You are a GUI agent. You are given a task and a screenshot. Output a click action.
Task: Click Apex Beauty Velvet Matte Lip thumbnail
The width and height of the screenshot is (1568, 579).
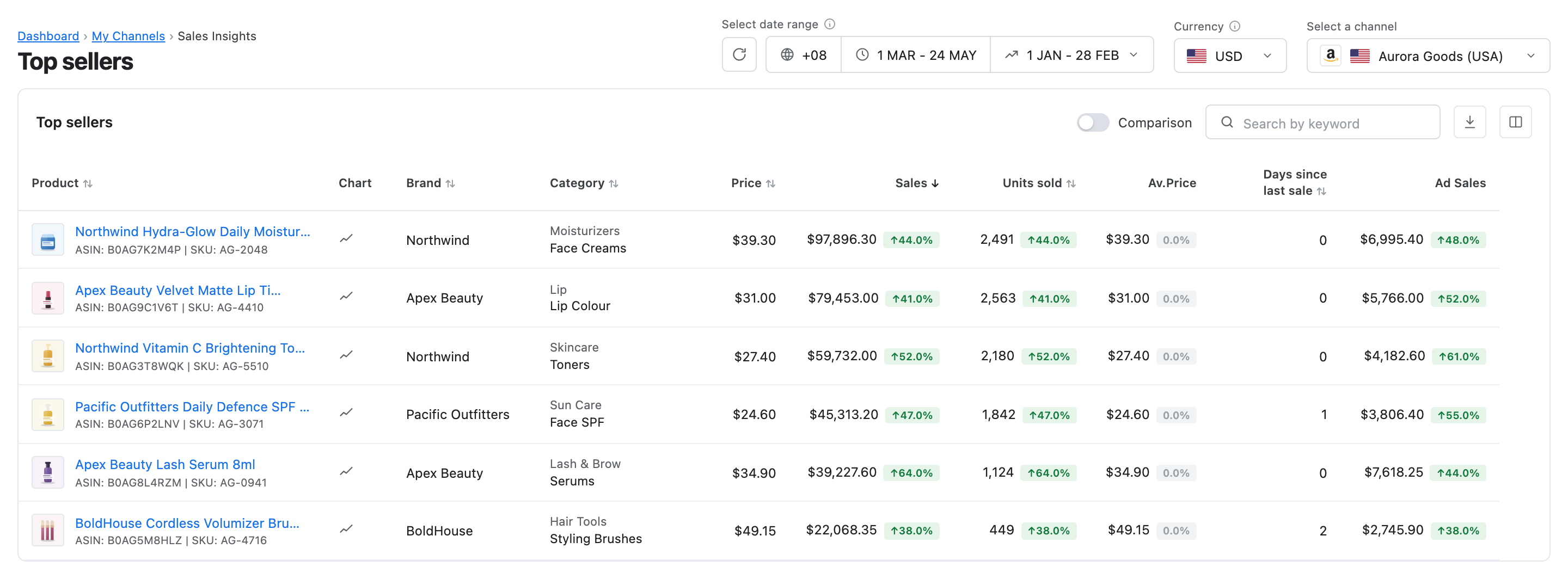coord(47,298)
